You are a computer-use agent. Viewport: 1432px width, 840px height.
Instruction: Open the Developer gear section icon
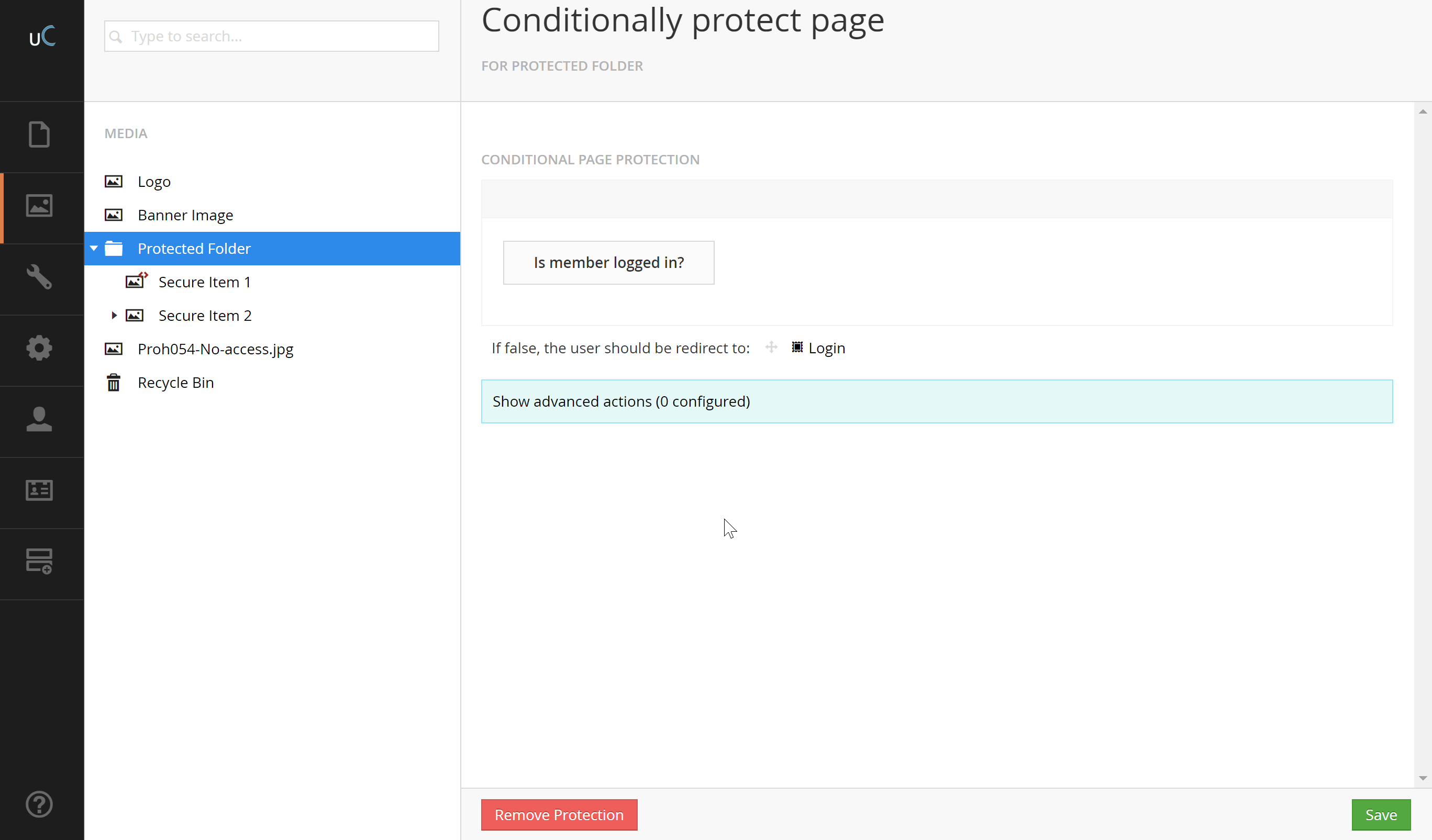[x=39, y=348]
